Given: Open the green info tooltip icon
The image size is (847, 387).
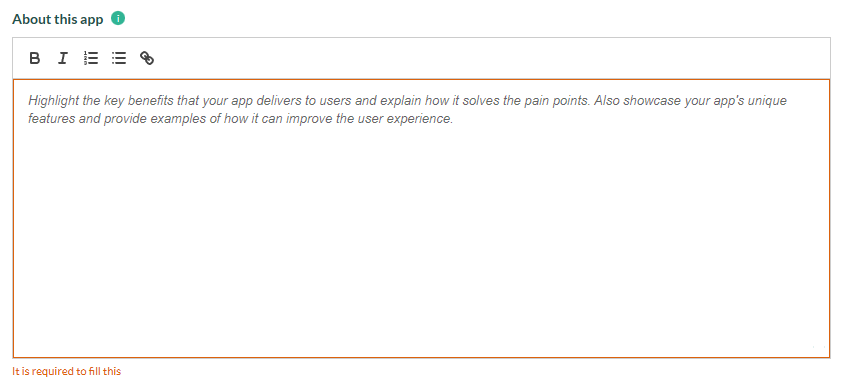Looking at the screenshot, I should pyautogui.click(x=118, y=18).
